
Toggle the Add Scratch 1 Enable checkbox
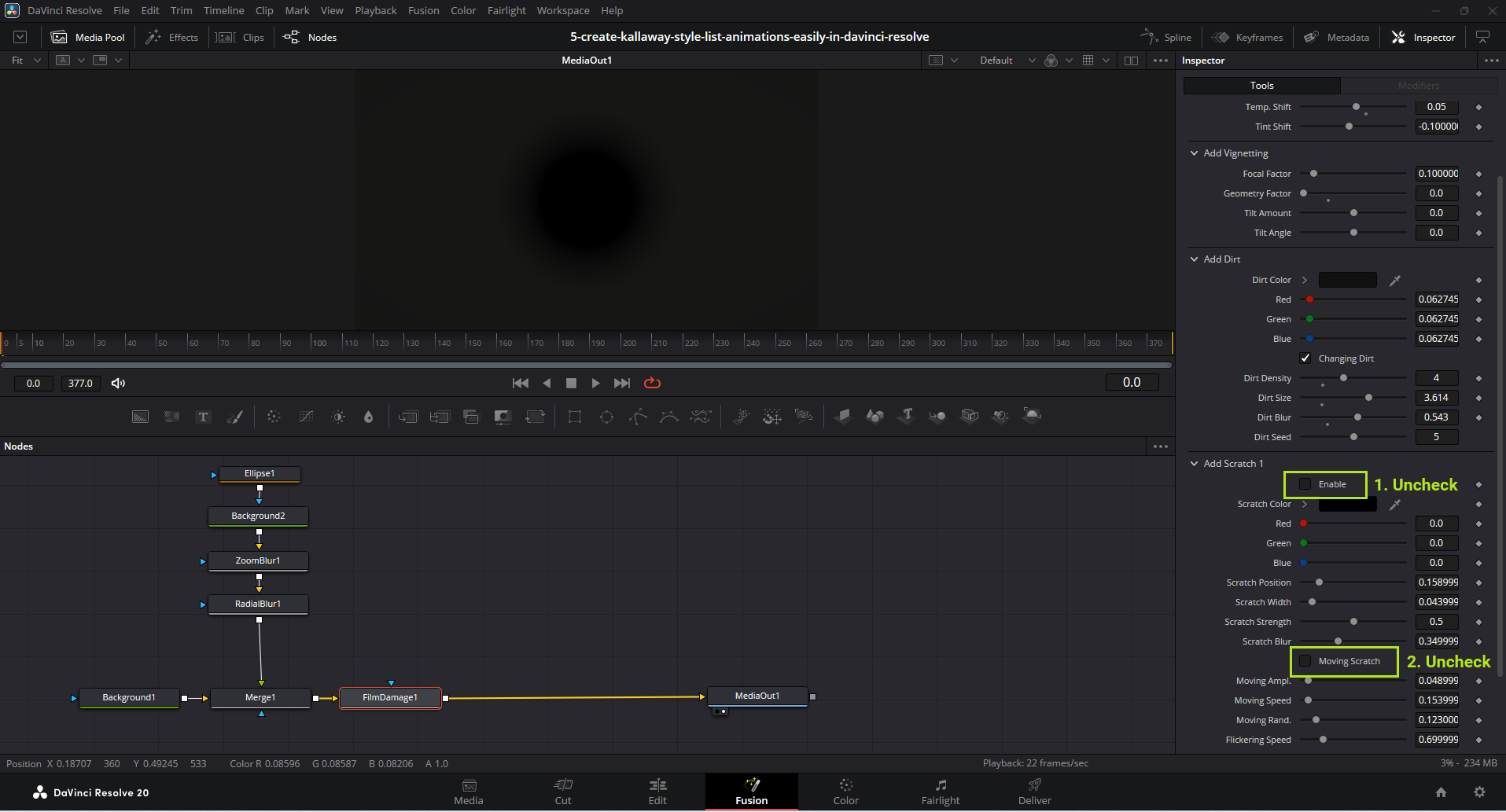tap(1305, 484)
